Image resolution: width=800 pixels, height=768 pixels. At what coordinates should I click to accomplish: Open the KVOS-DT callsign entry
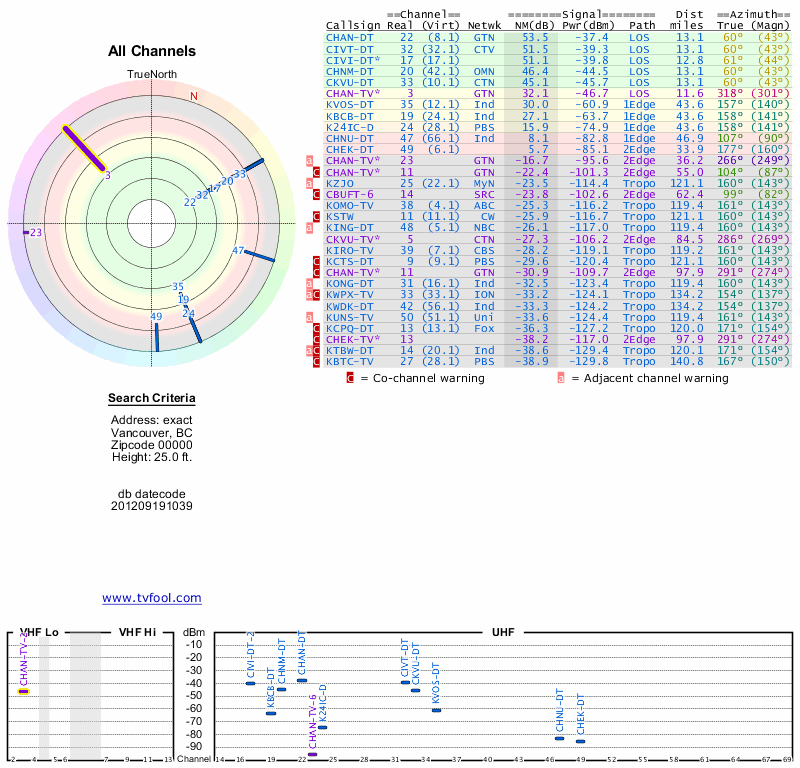(x=350, y=104)
